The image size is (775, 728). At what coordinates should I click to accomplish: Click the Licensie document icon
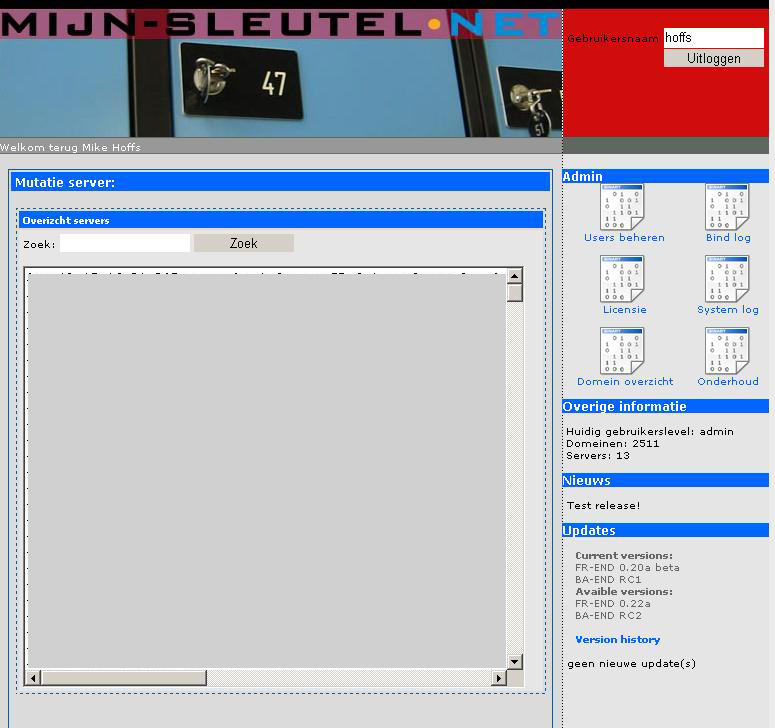point(622,279)
